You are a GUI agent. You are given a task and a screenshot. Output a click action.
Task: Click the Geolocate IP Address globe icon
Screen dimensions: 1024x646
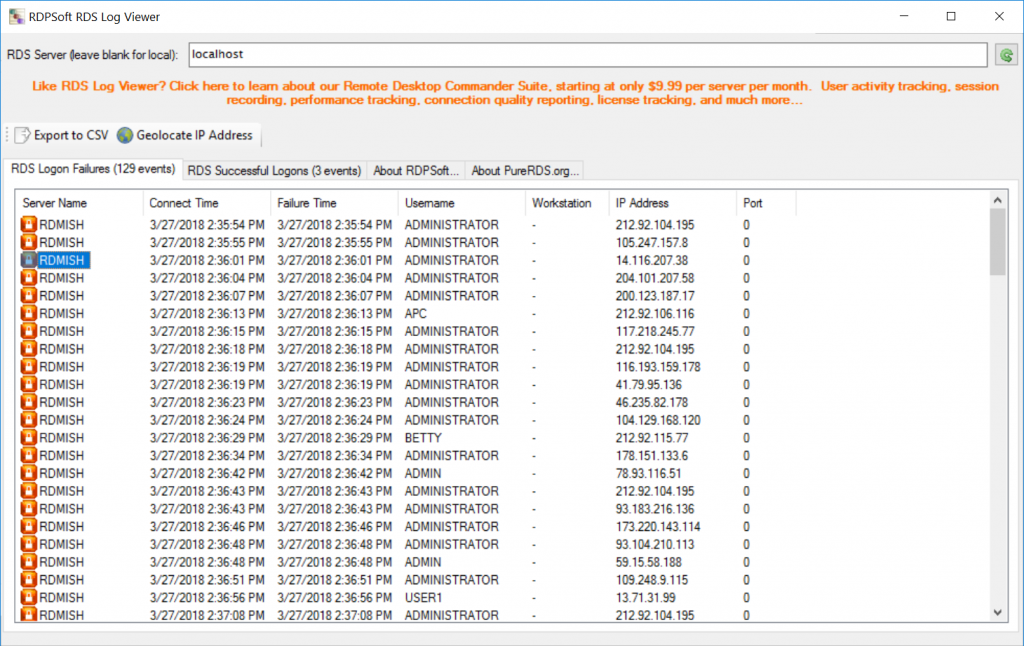coord(125,135)
